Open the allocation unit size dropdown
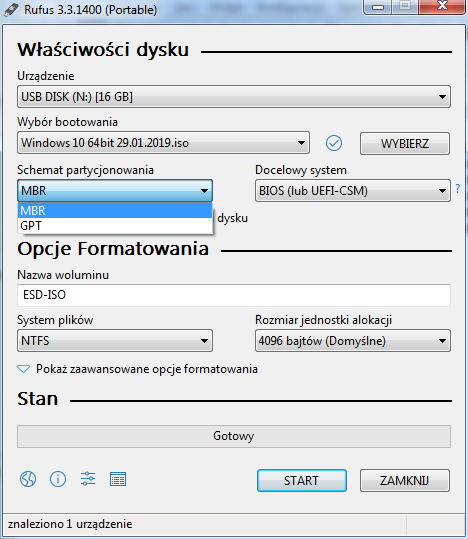 (353, 341)
